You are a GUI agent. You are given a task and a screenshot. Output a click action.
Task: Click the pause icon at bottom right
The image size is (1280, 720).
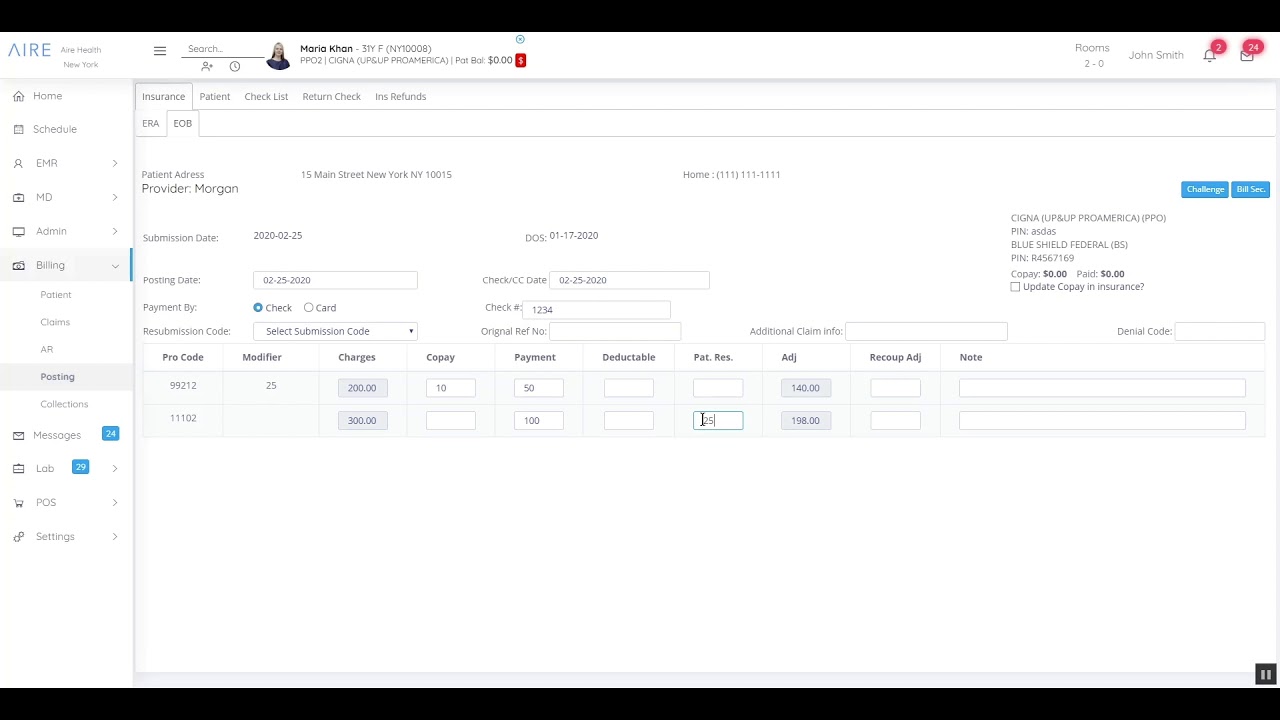1265,675
